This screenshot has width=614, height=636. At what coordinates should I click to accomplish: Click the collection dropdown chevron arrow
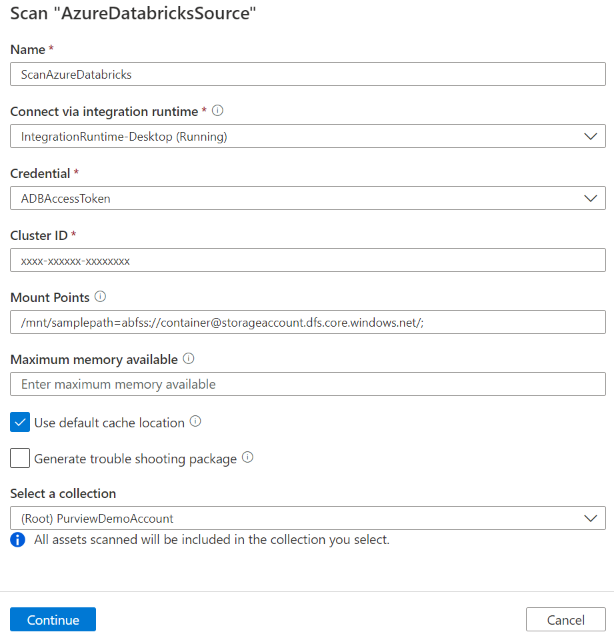(x=588, y=517)
